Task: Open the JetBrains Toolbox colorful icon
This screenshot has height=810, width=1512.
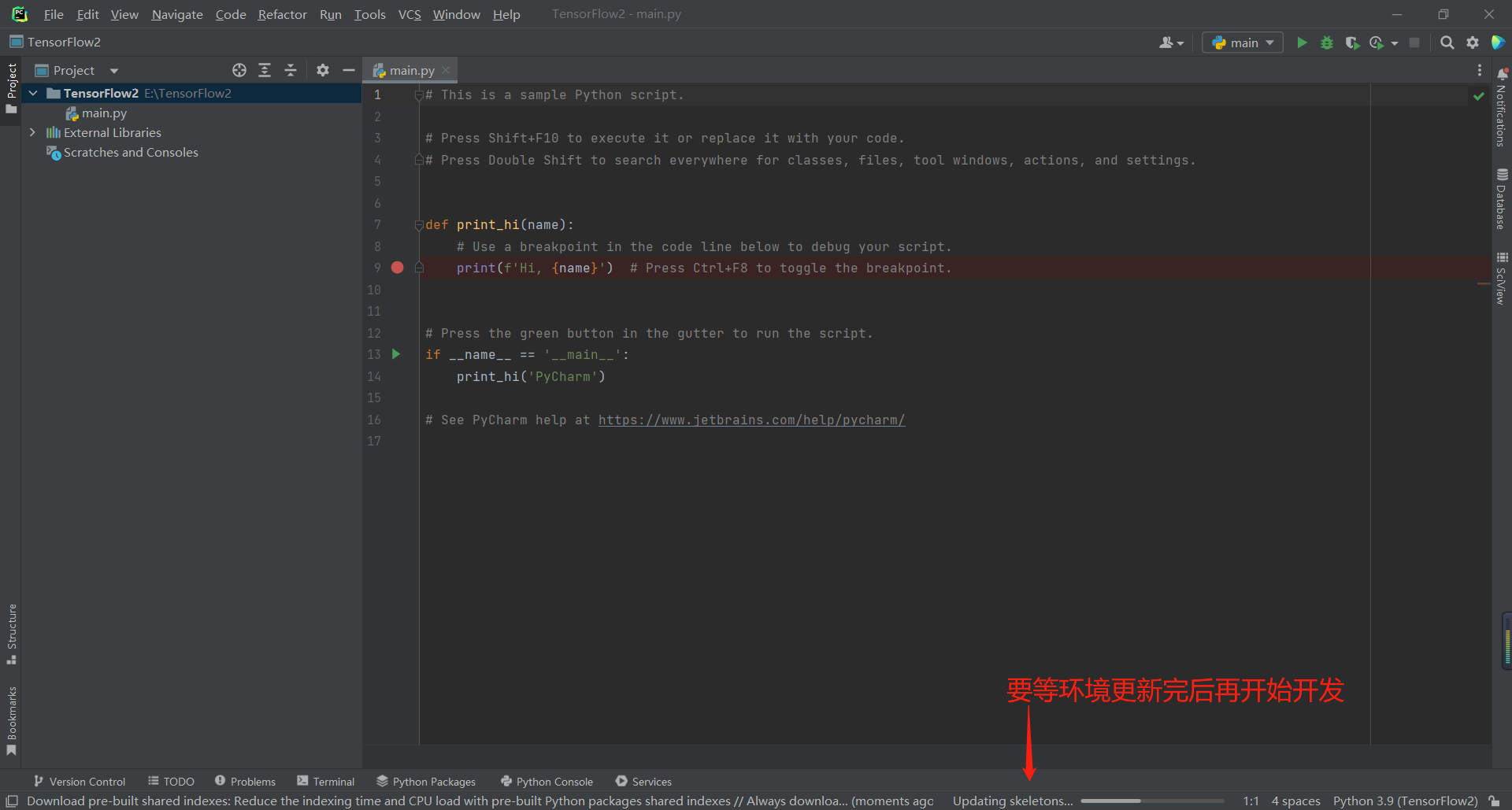Action: pyautogui.click(x=1498, y=43)
